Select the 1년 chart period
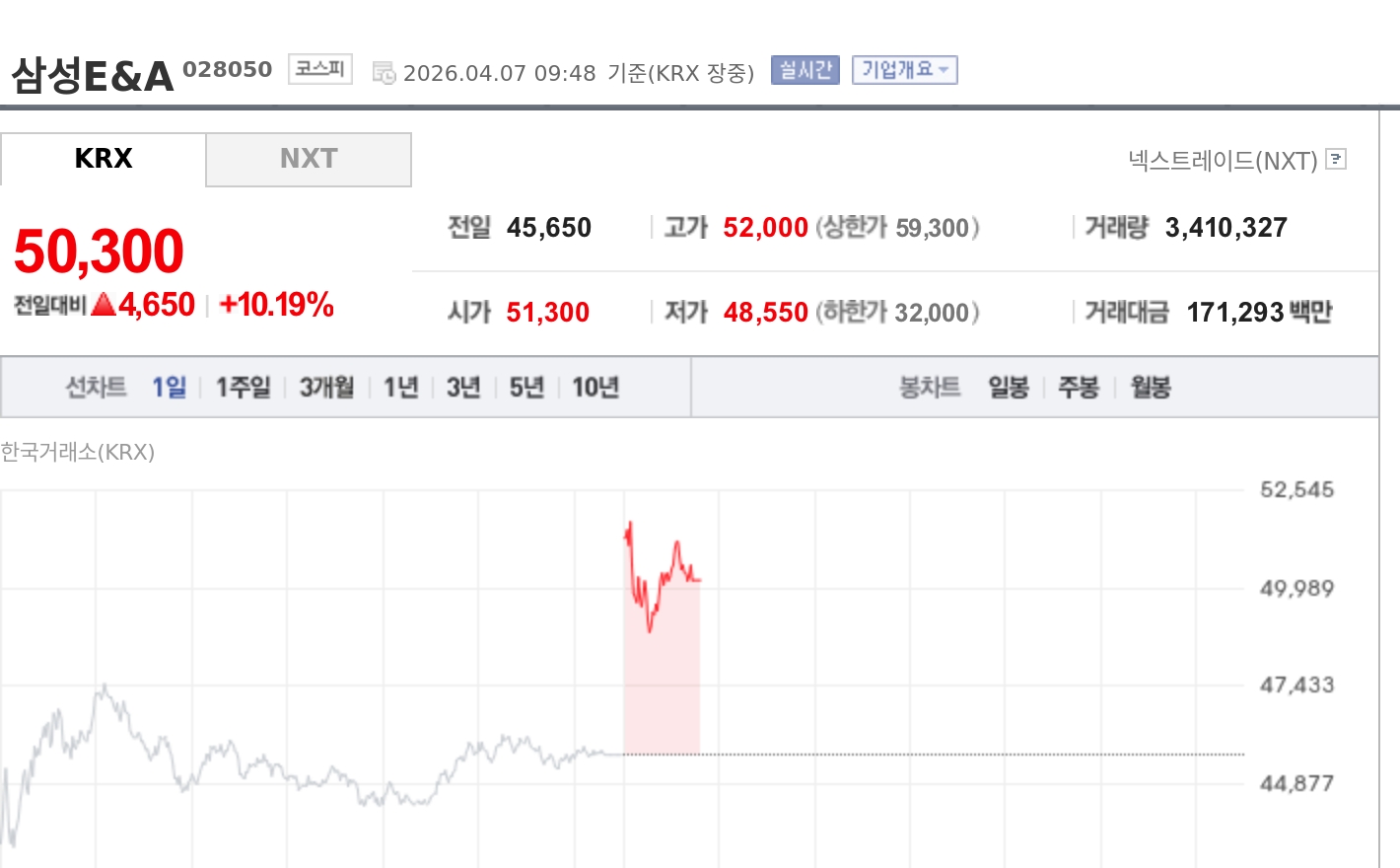1400x868 pixels. [x=399, y=387]
